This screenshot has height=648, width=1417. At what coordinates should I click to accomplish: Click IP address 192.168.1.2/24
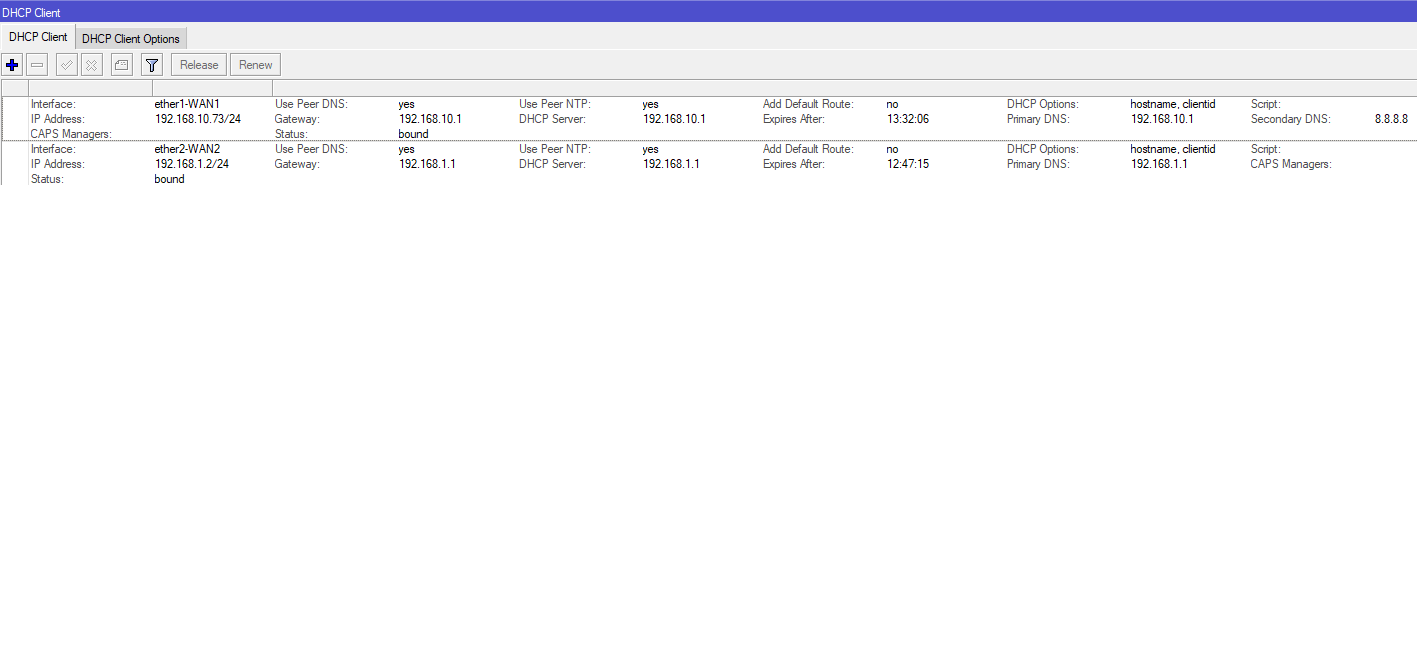tap(191, 164)
